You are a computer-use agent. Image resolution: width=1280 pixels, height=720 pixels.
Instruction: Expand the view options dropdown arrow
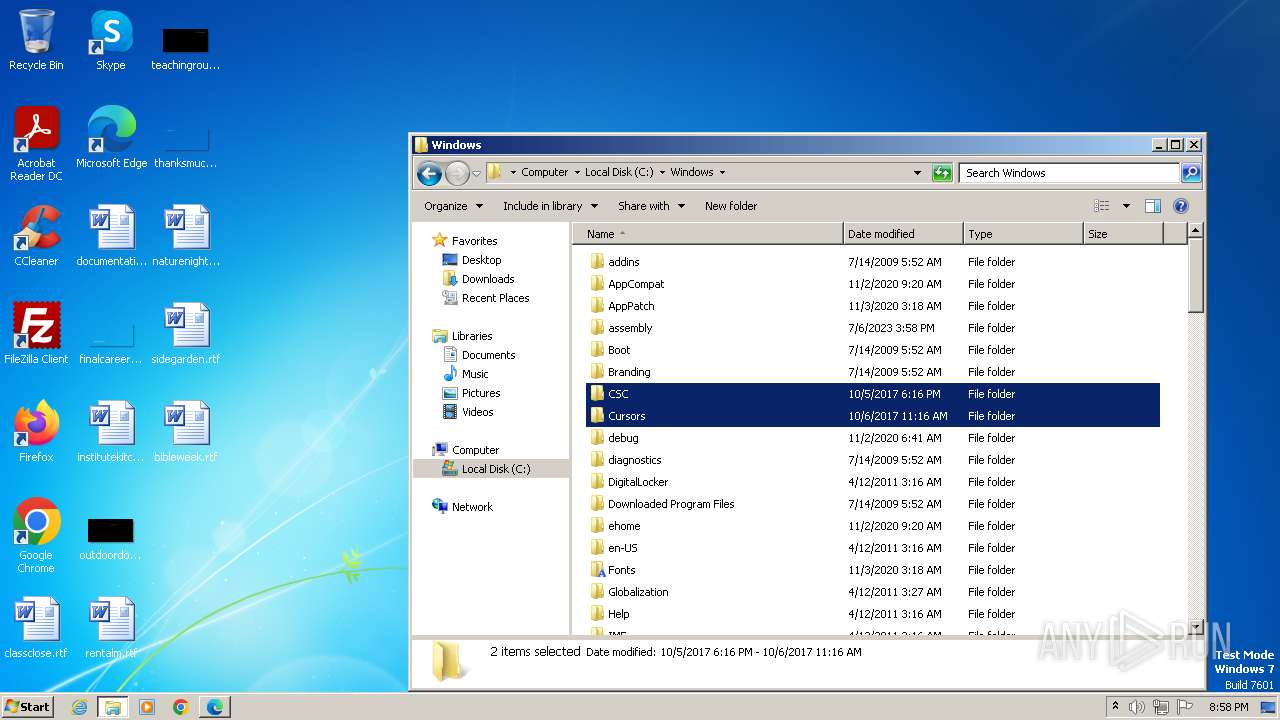coord(1126,206)
